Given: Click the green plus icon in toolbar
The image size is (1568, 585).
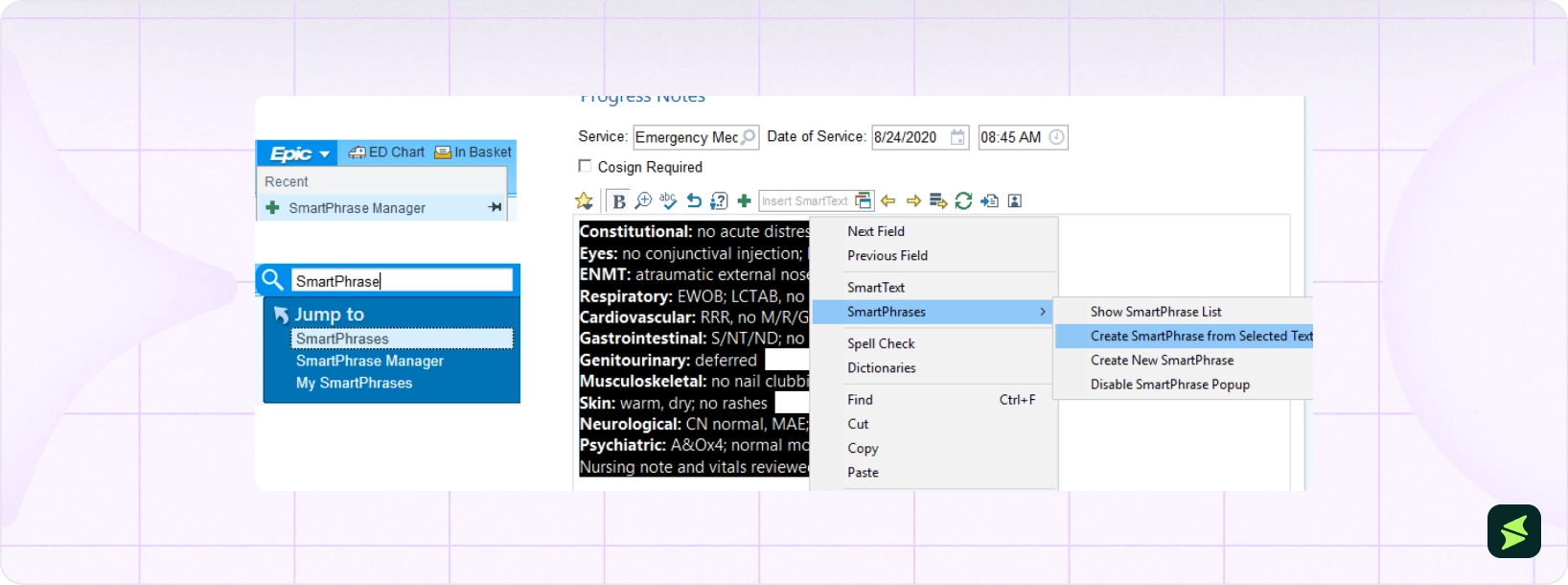Looking at the screenshot, I should (x=744, y=200).
